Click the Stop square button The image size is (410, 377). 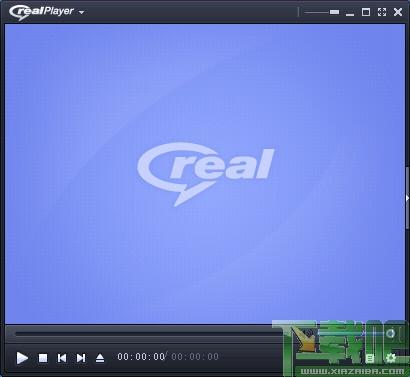pyautogui.click(x=43, y=358)
